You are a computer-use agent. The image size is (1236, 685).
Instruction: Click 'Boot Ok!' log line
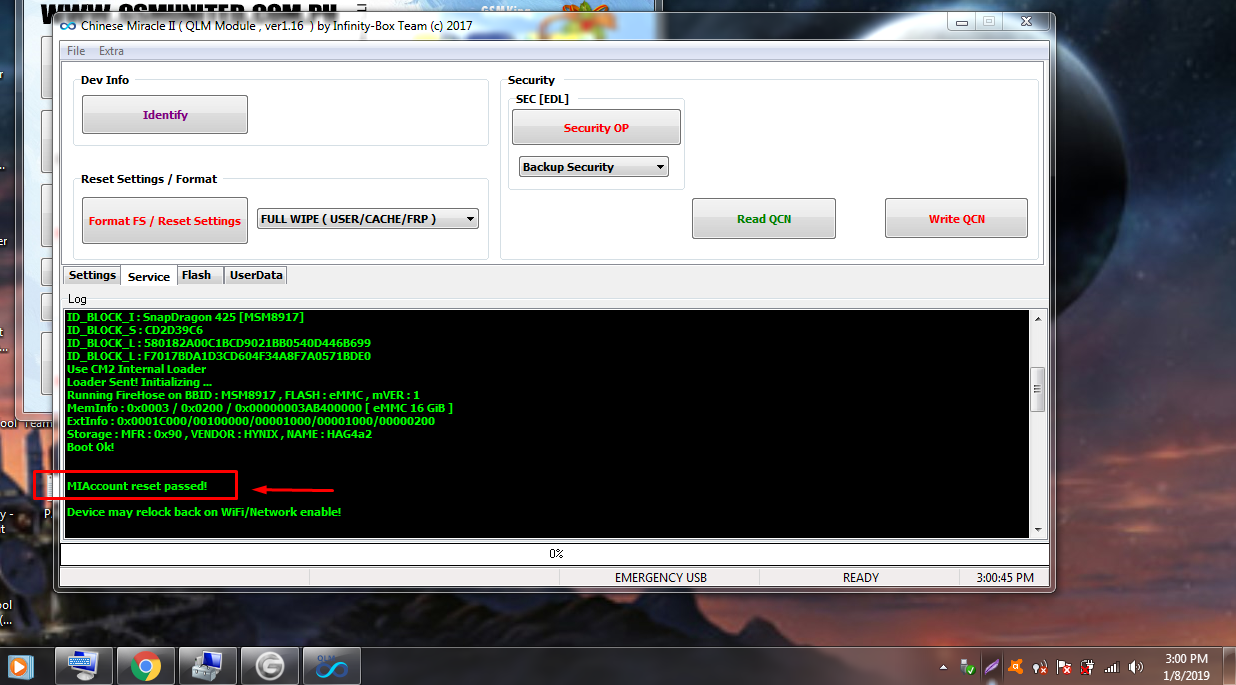91,447
